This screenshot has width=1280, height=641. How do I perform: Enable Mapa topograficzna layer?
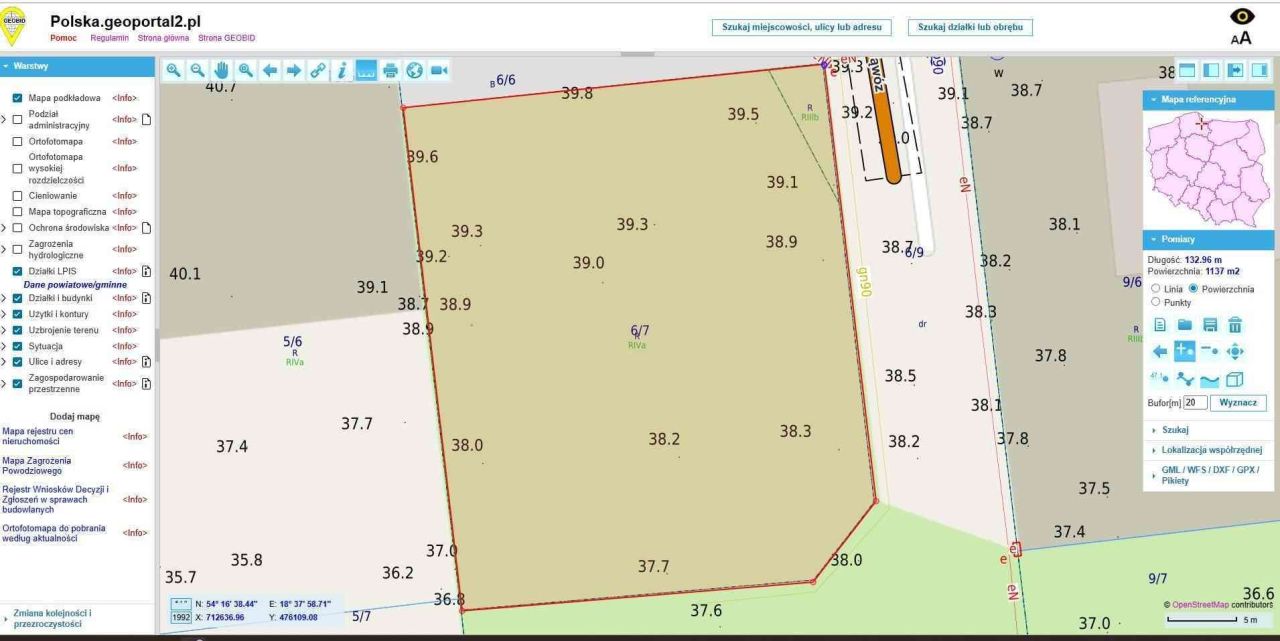click(x=17, y=211)
